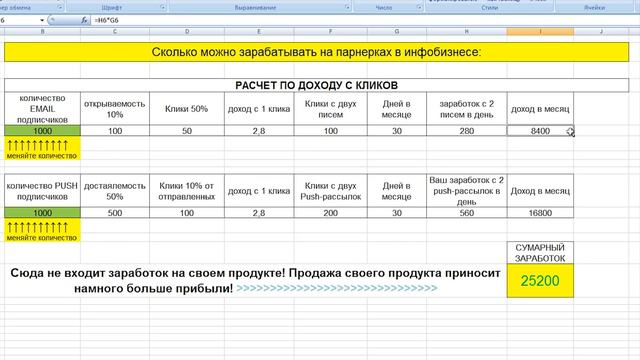Select column E header
This screenshot has width=640, height=360.
point(259,31)
